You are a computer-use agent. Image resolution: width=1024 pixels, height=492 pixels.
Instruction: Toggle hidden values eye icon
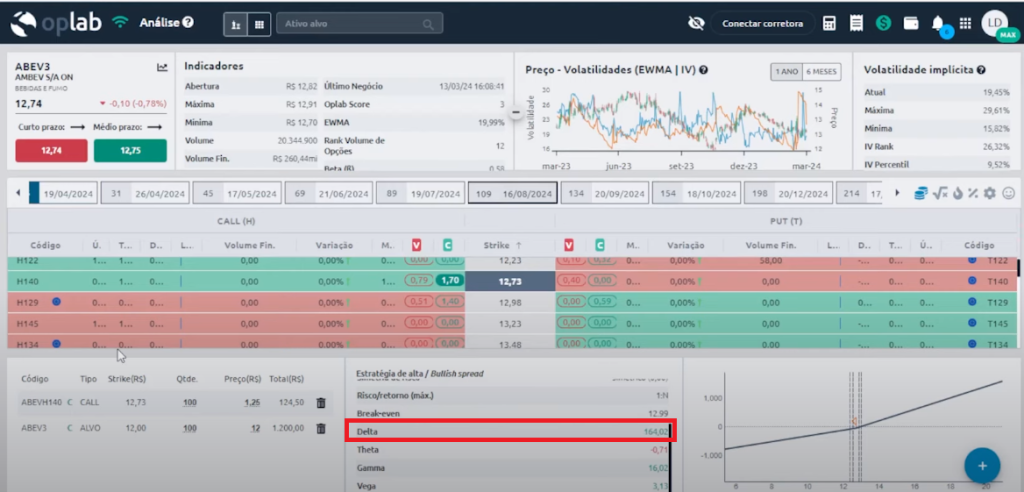(x=697, y=23)
